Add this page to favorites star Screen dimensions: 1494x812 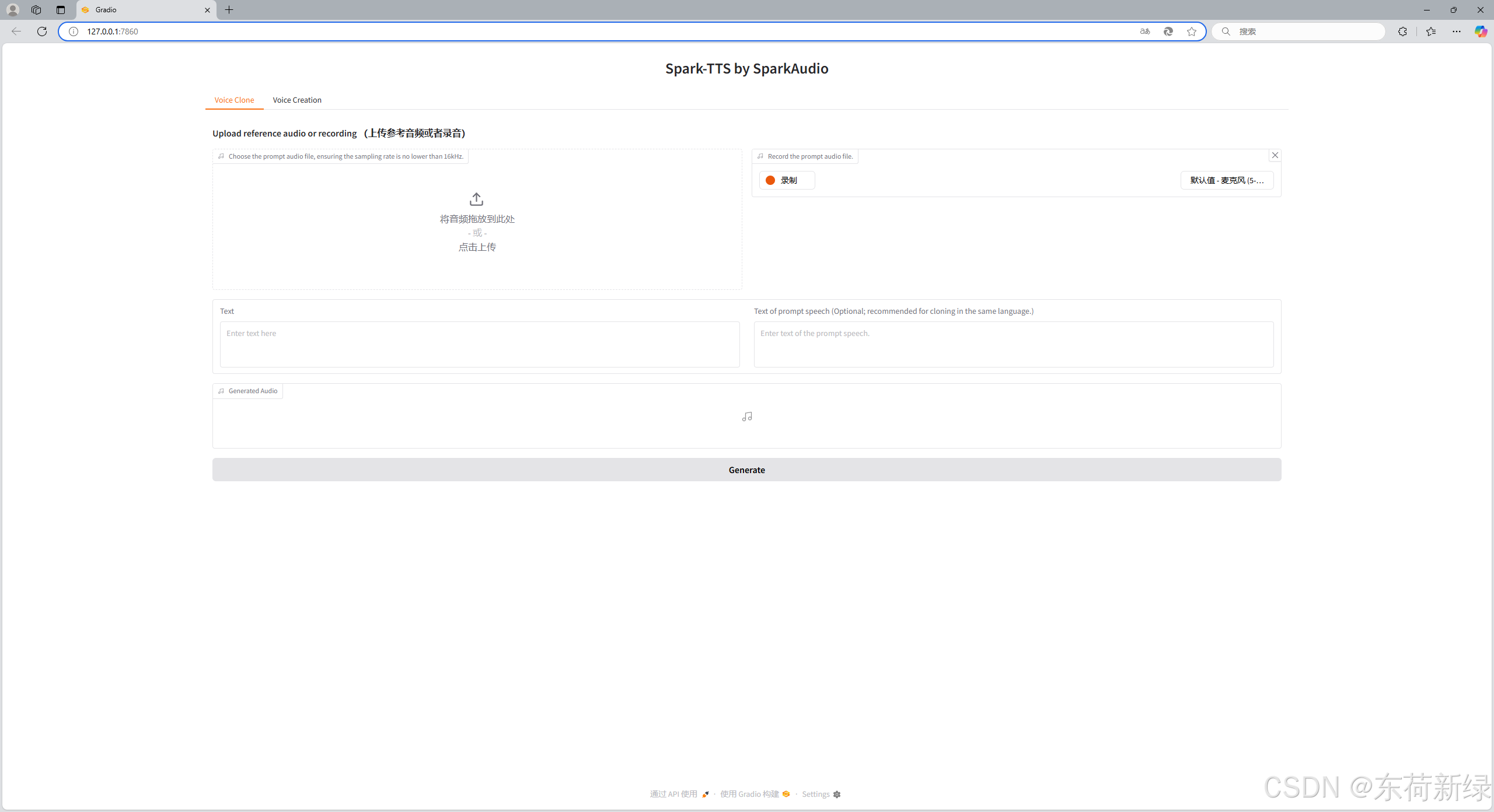[x=1191, y=32]
